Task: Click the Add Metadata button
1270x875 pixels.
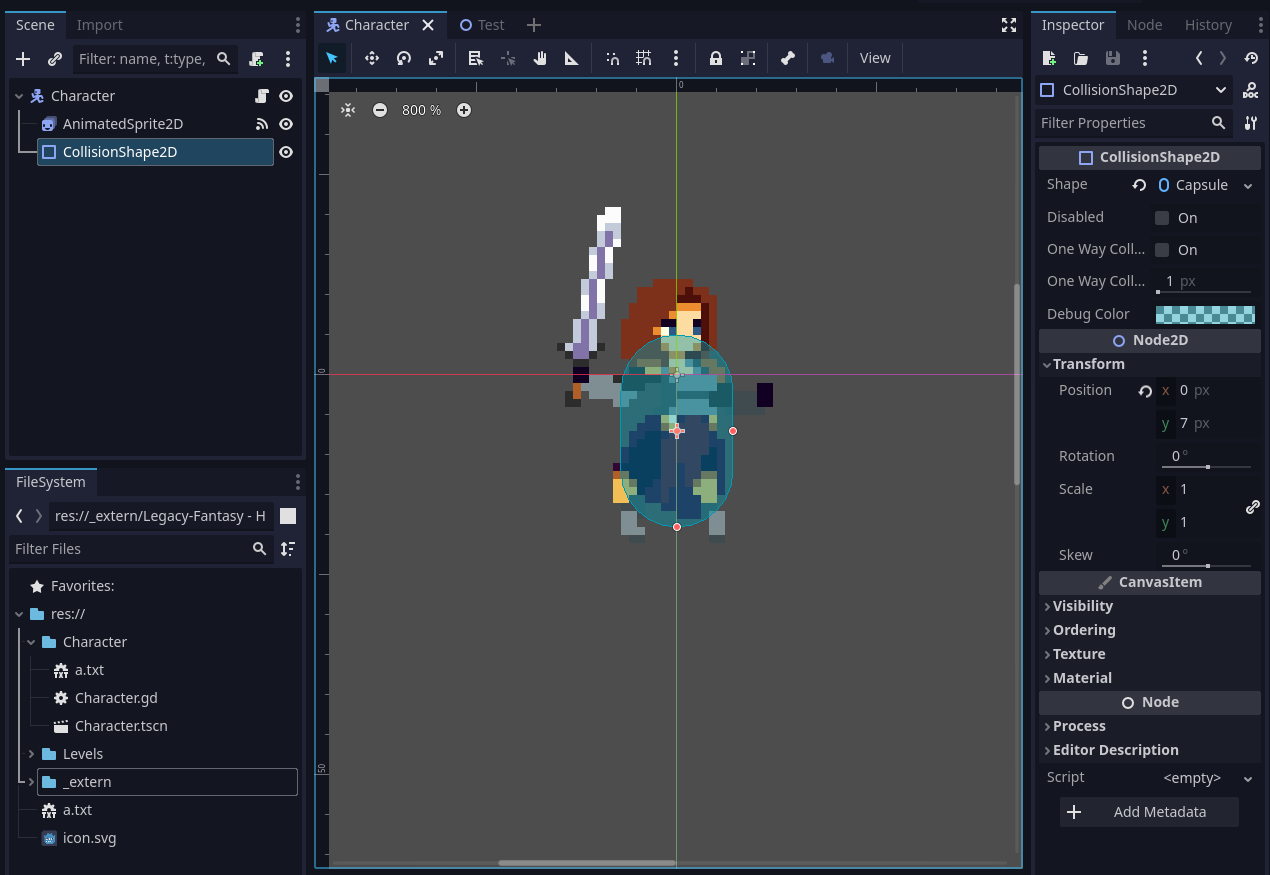Action: 1148,811
